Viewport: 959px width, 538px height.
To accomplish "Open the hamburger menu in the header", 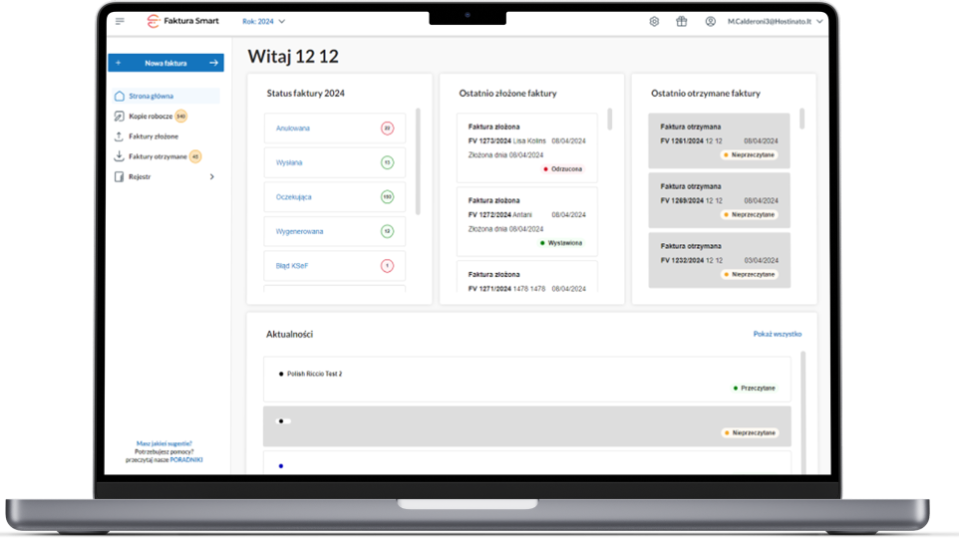I will point(120,21).
